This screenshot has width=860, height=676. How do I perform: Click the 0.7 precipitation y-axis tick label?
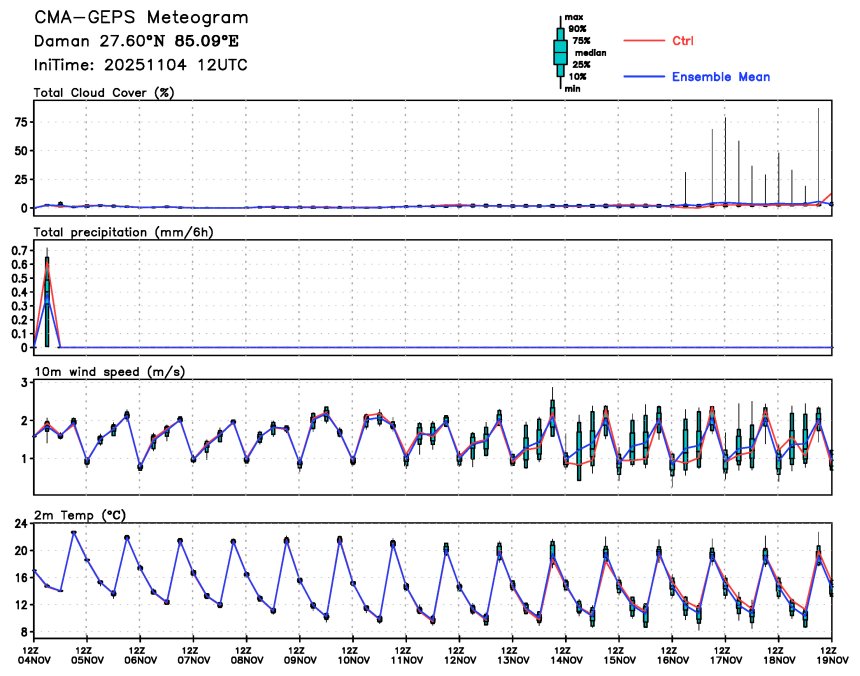point(18,250)
